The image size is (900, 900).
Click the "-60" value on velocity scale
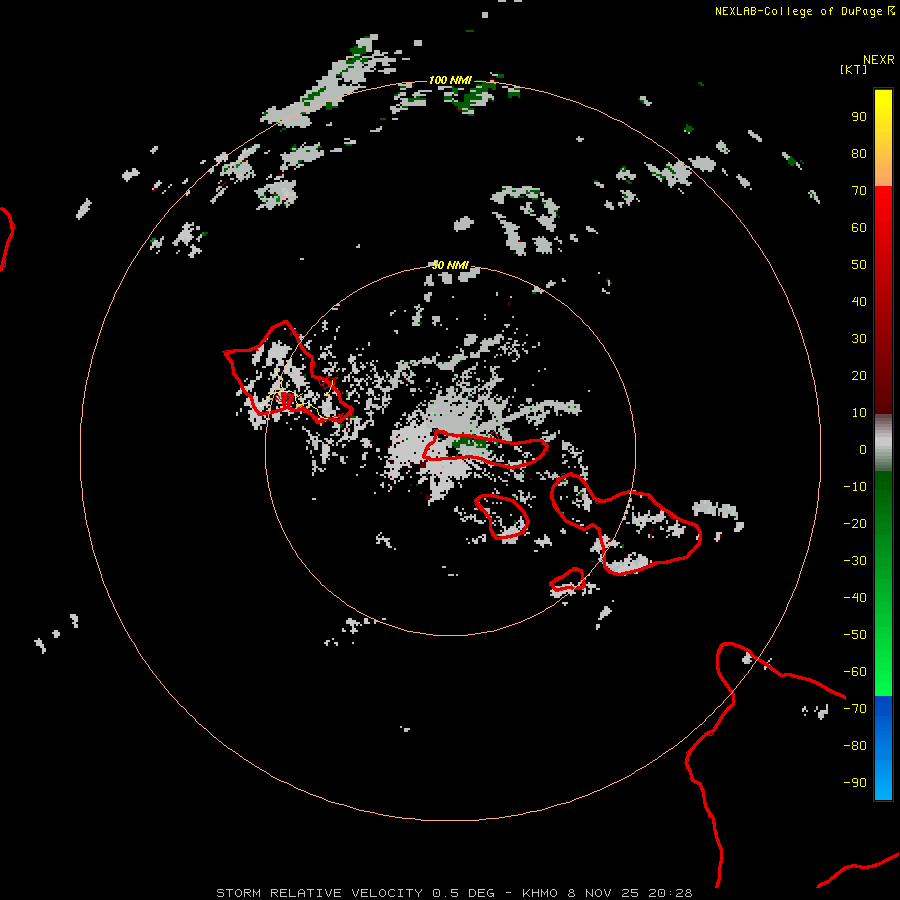pos(855,672)
